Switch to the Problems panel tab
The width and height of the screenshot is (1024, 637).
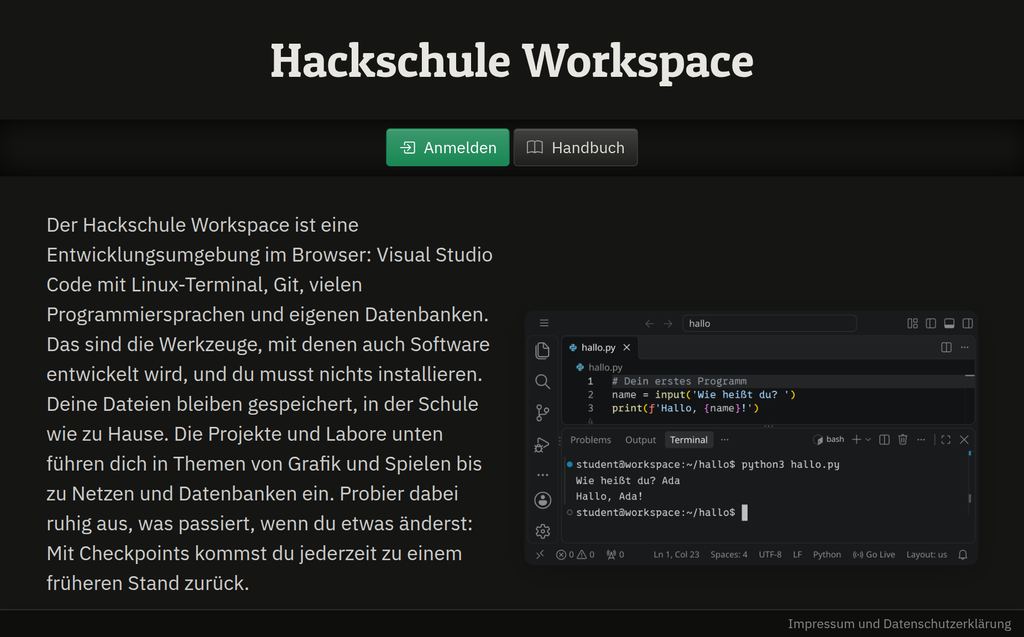point(590,440)
